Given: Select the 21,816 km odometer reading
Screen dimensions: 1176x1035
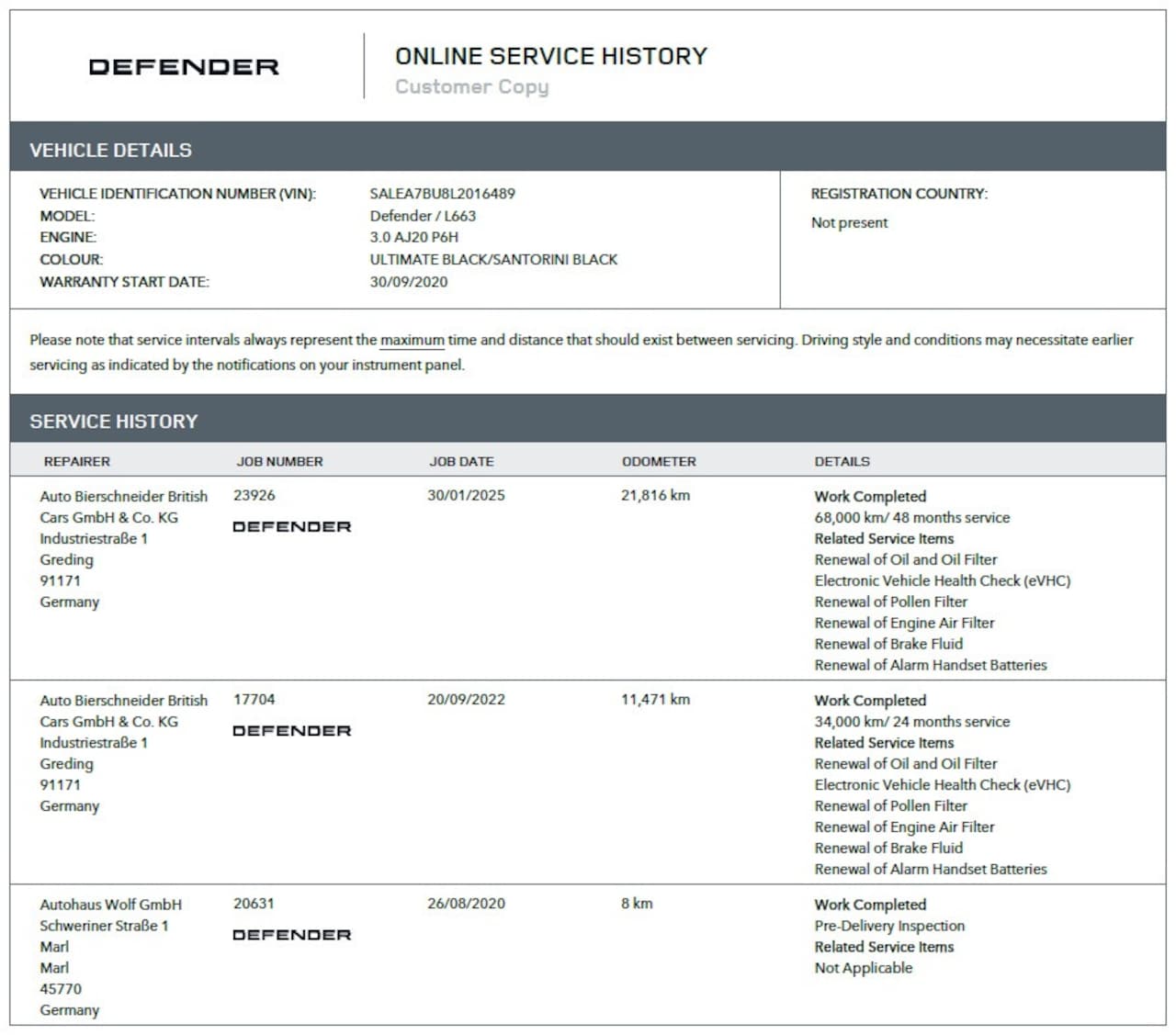Looking at the screenshot, I should 655,495.
